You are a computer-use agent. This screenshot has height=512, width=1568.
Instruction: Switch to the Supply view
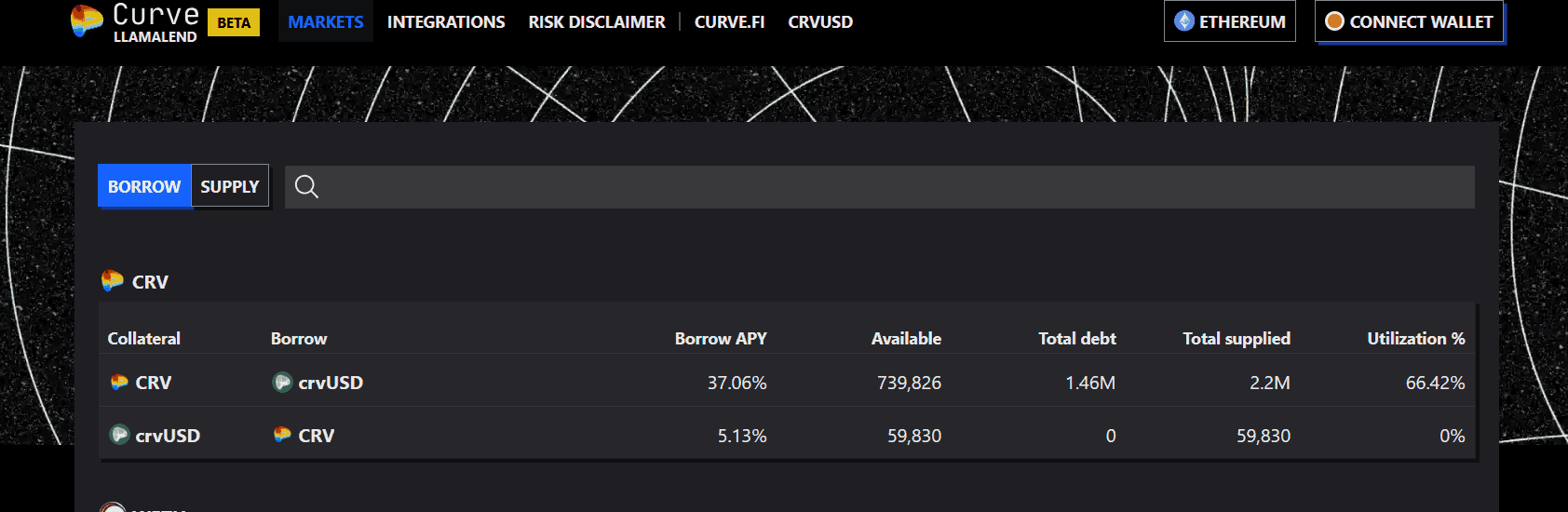point(230,186)
